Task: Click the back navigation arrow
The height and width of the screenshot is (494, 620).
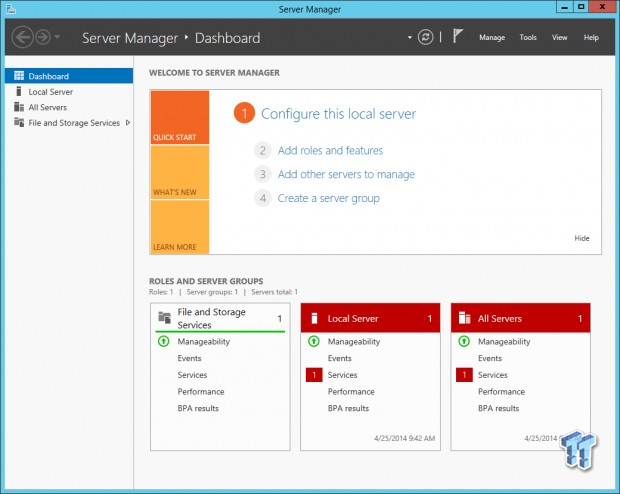Action: pyautogui.click(x=22, y=37)
